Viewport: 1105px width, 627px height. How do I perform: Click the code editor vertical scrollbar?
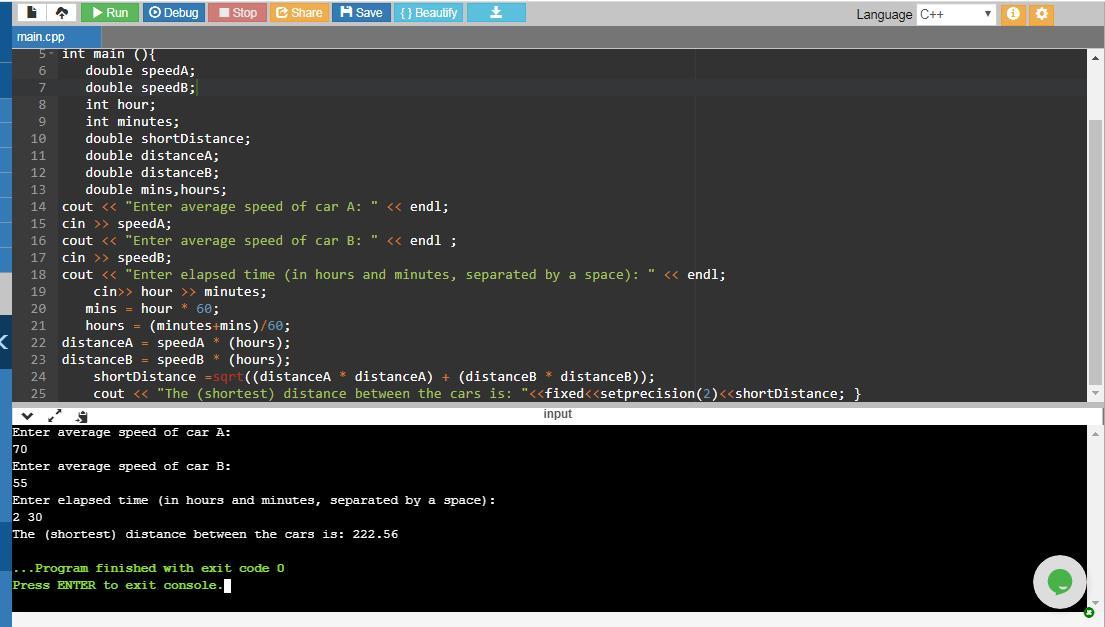(1094, 250)
